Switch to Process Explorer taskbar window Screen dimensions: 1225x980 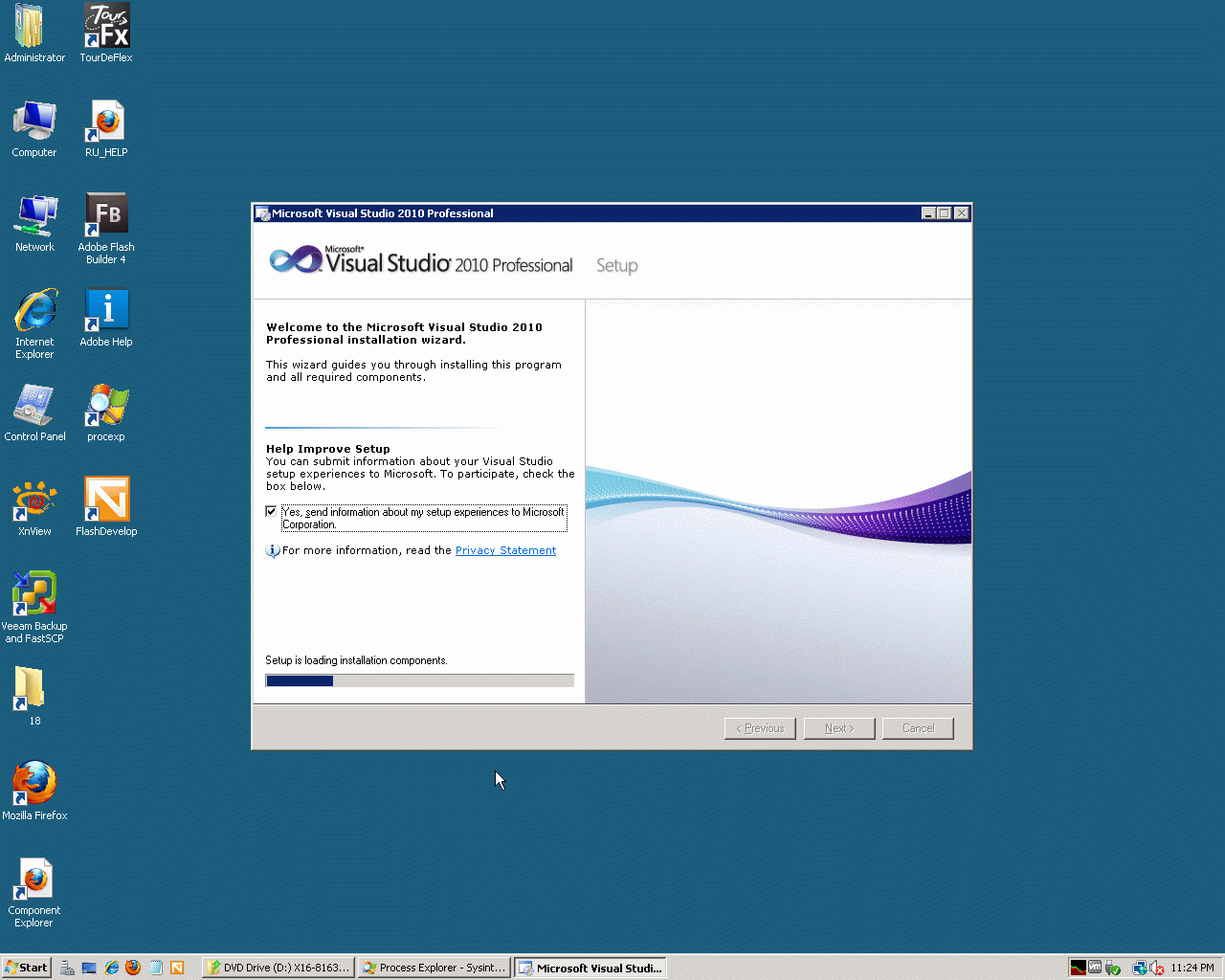(434, 968)
